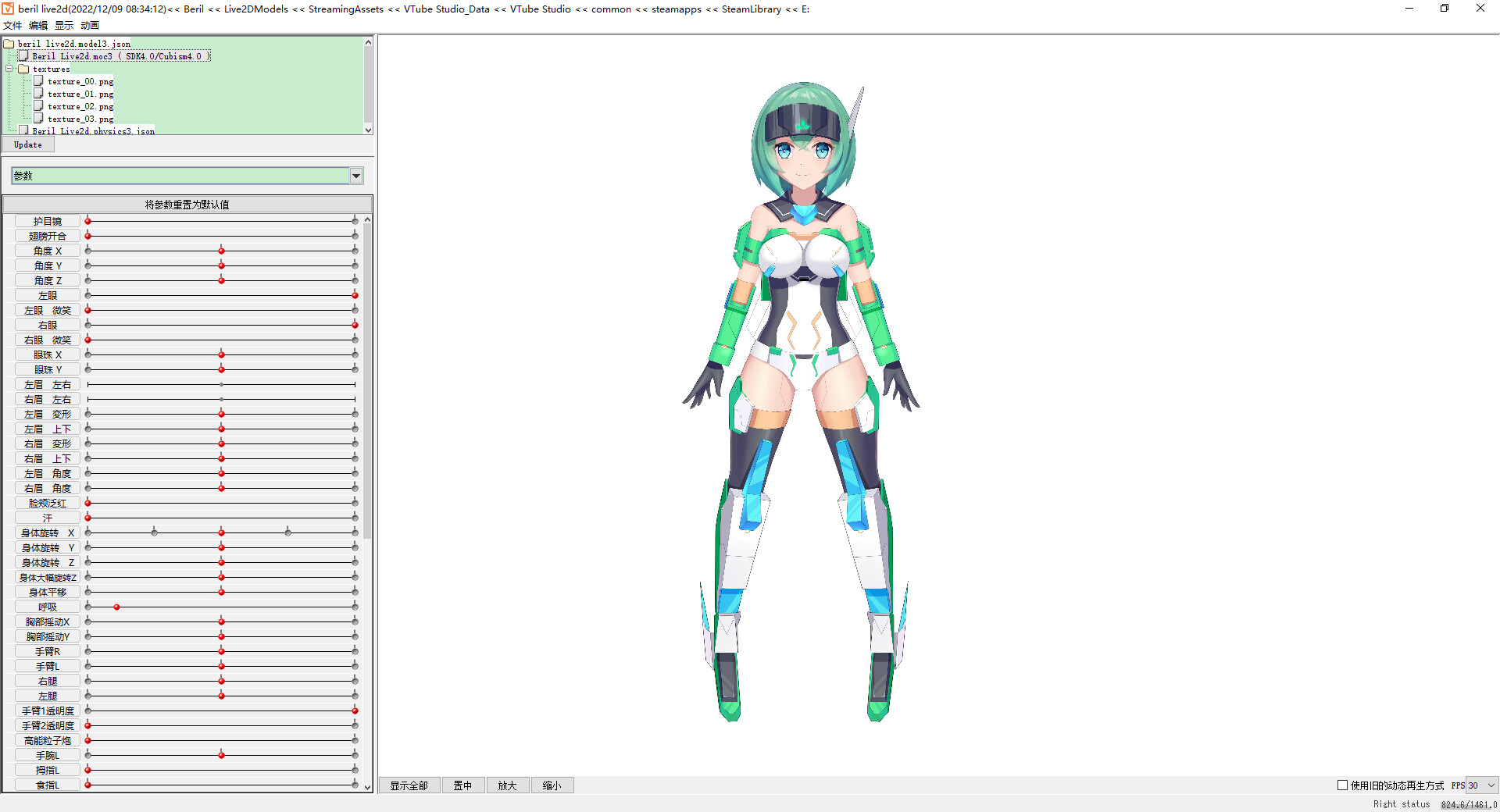Open the 文件 menu

[12, 25]
